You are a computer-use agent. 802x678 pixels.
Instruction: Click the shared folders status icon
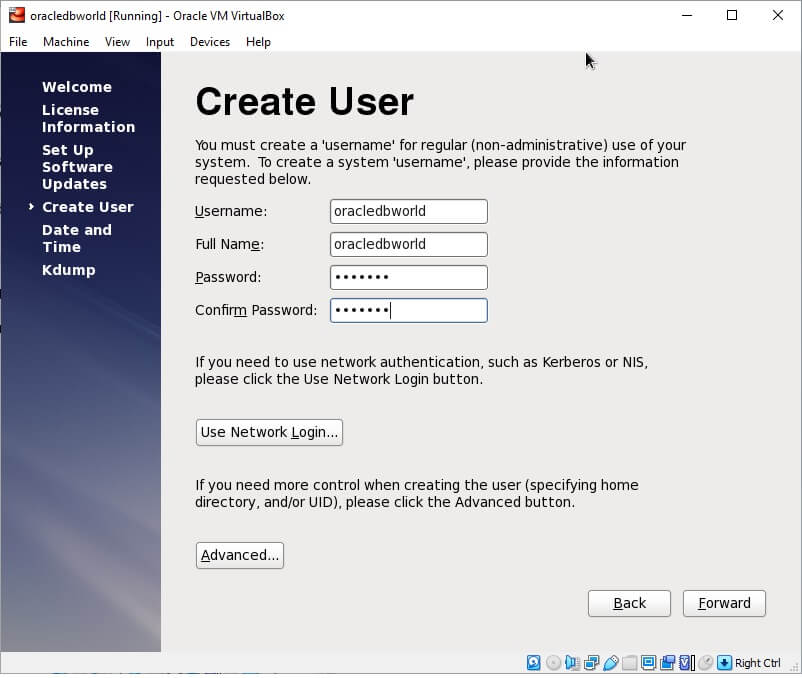point(630,663)
